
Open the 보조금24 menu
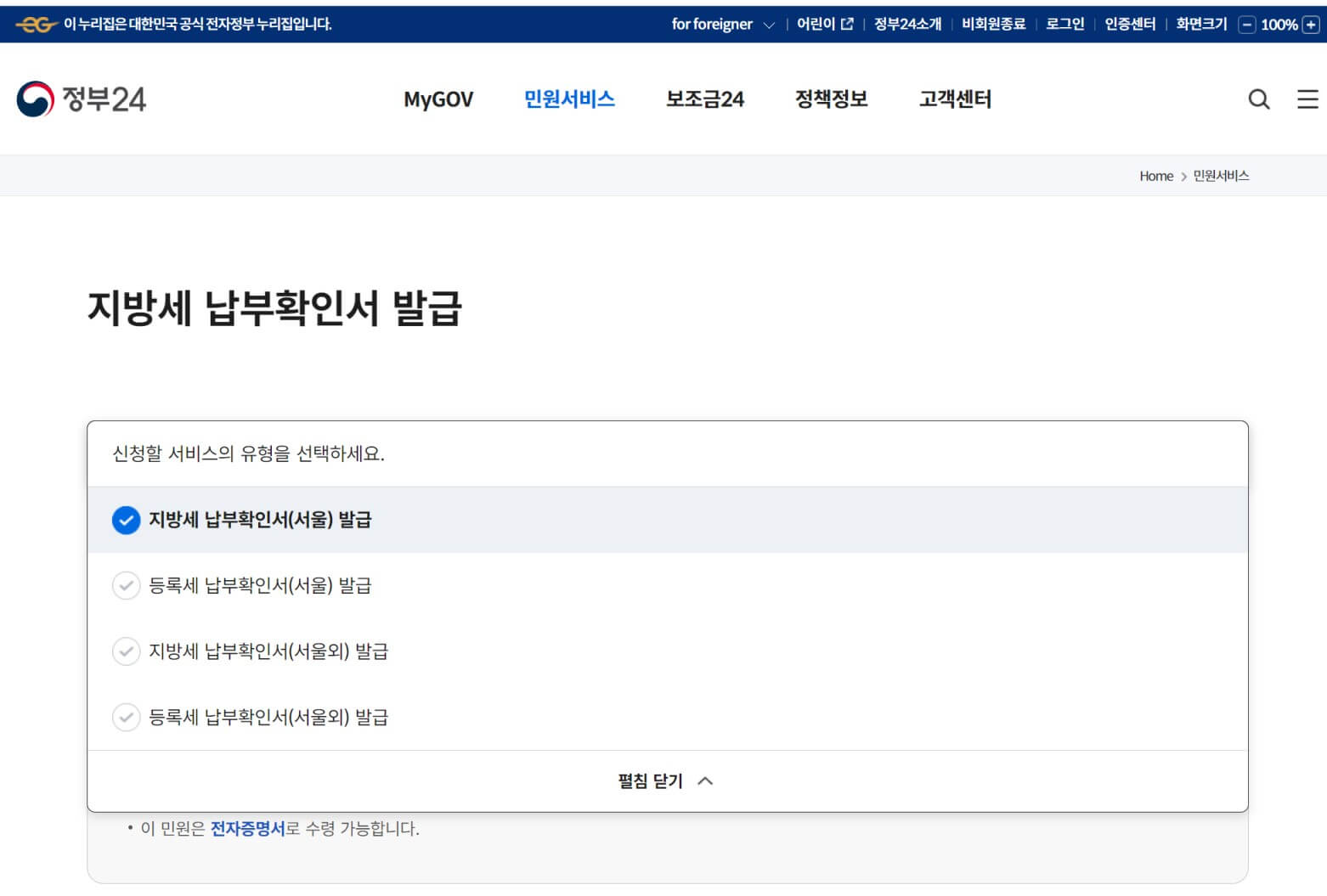pos(704,99)
